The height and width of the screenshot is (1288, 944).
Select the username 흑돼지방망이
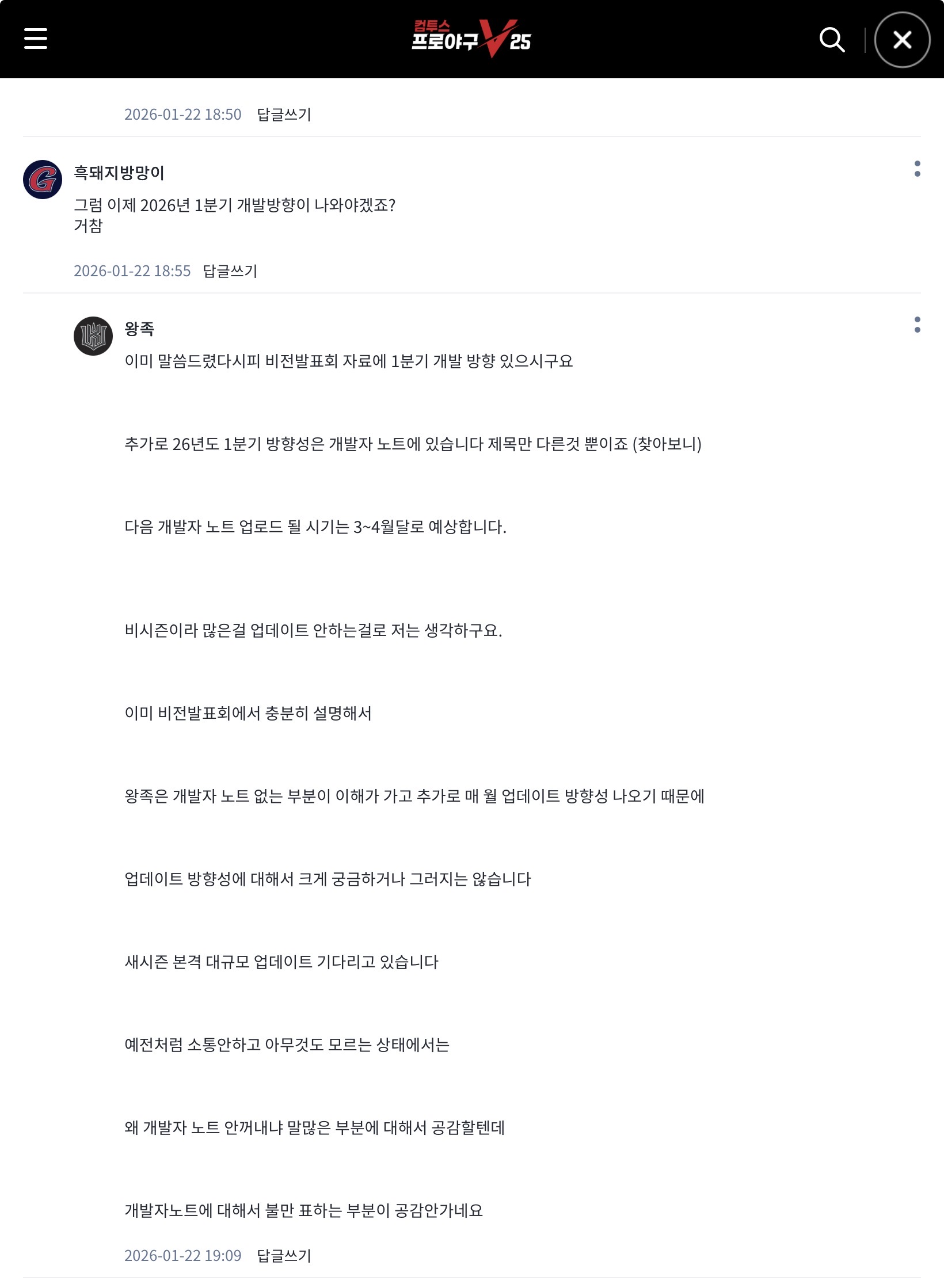(x=119, y=173)
